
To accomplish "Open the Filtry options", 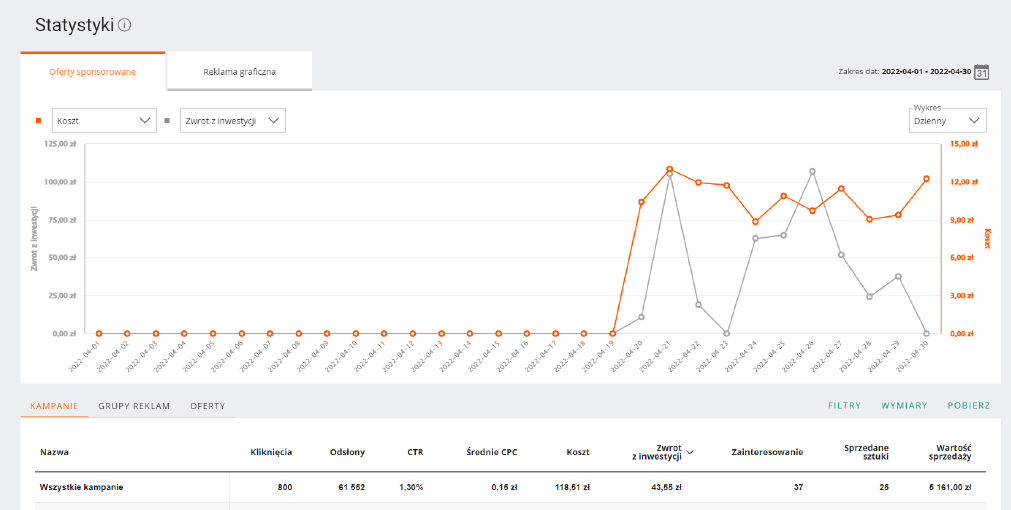I will pos(844,406).
